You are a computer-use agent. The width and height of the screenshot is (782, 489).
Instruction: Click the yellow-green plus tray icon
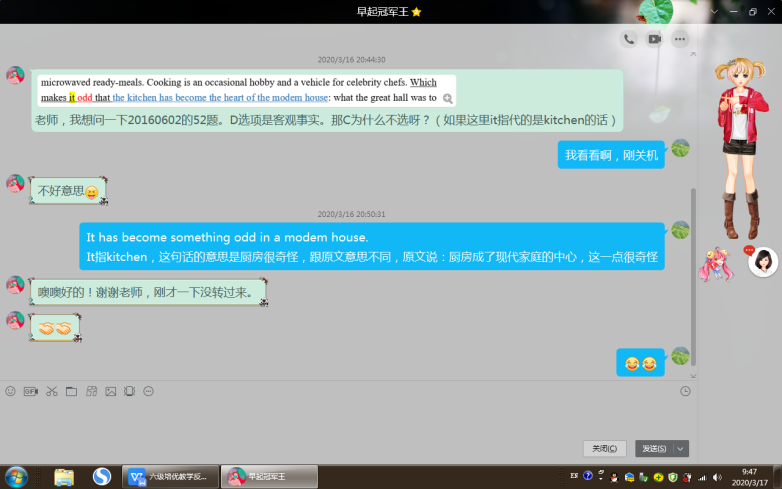pos(658,478)
